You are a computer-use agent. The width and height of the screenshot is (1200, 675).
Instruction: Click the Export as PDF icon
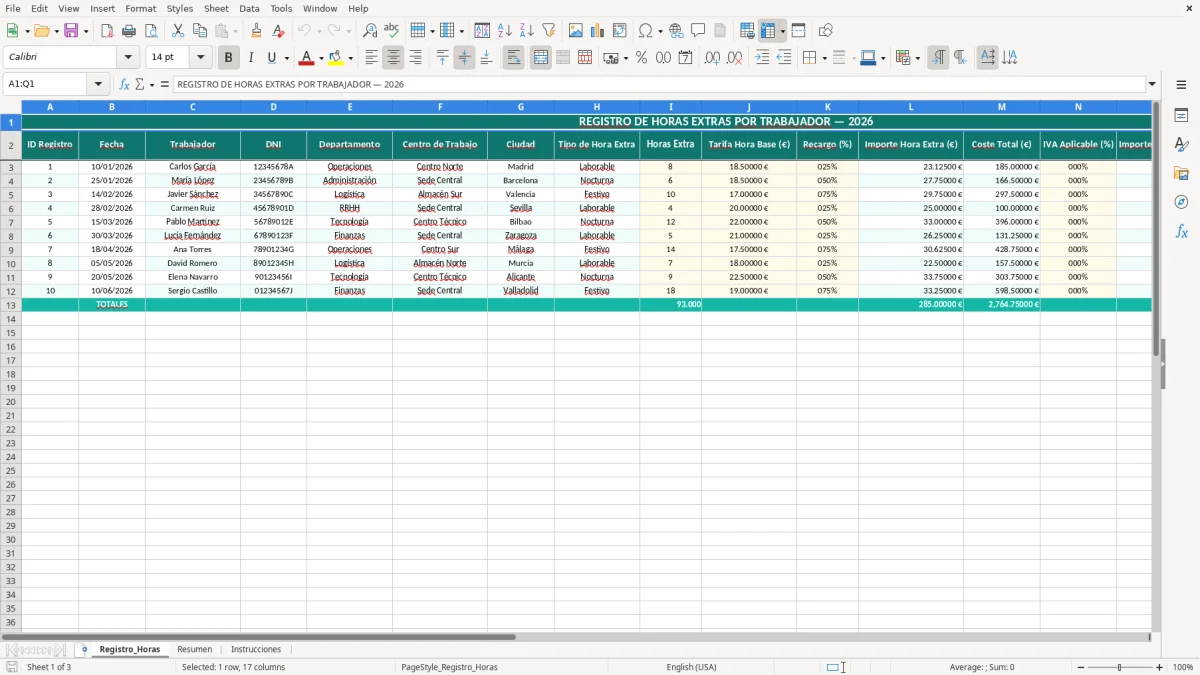pyautogui.click(x=107, y=31)
